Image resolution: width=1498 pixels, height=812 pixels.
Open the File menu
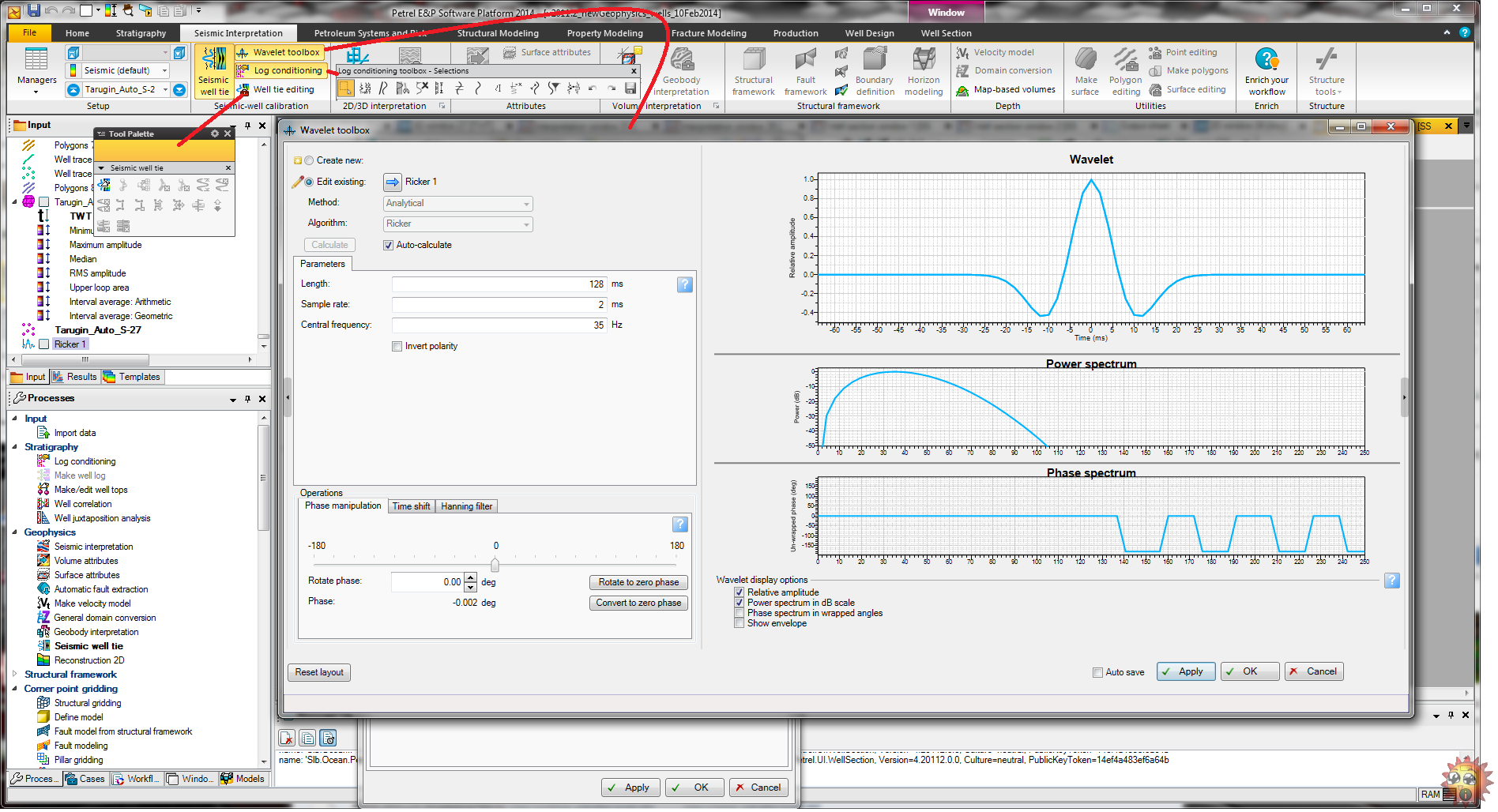tap(29, 32)
